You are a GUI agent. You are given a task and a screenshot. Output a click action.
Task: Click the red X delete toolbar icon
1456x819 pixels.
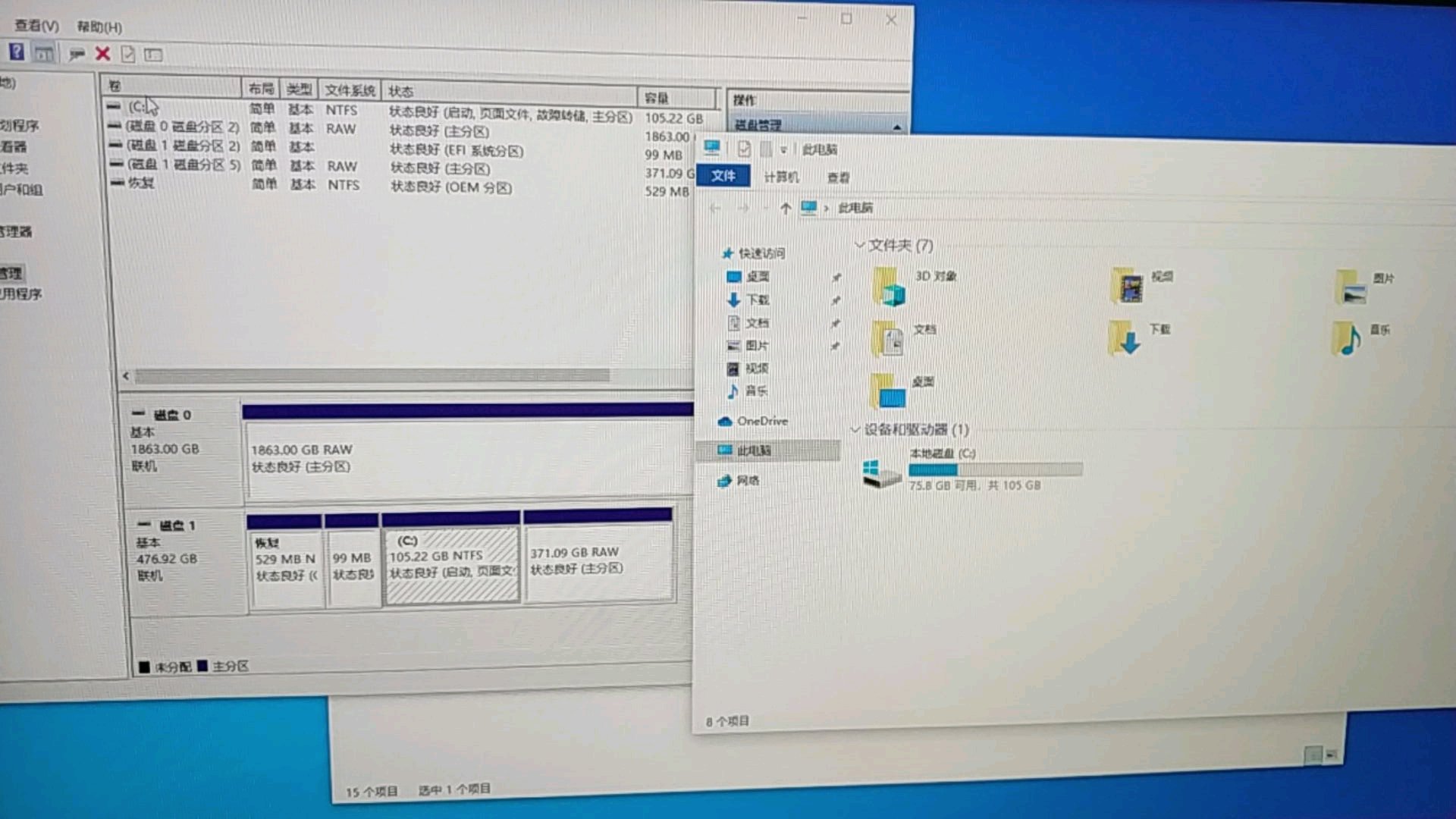102,54
